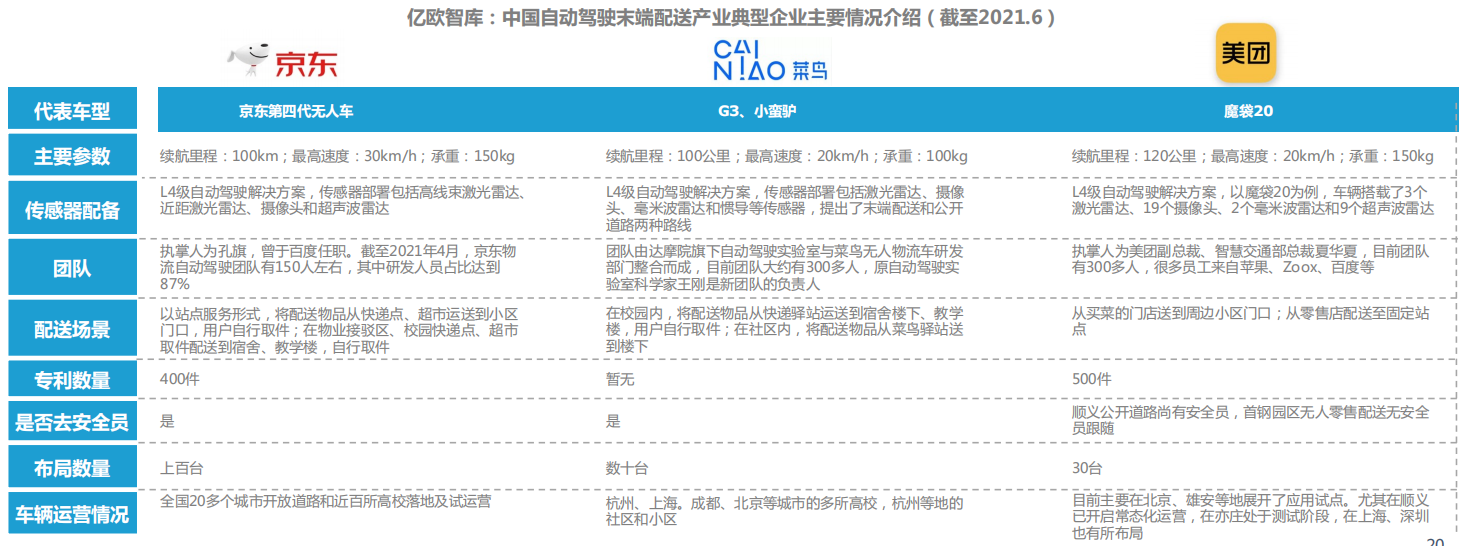Click Meituan safety text 顺义公开道路尚有安全员
This screenshot has height=546, width=1460.
click(x=1250, y=420)
